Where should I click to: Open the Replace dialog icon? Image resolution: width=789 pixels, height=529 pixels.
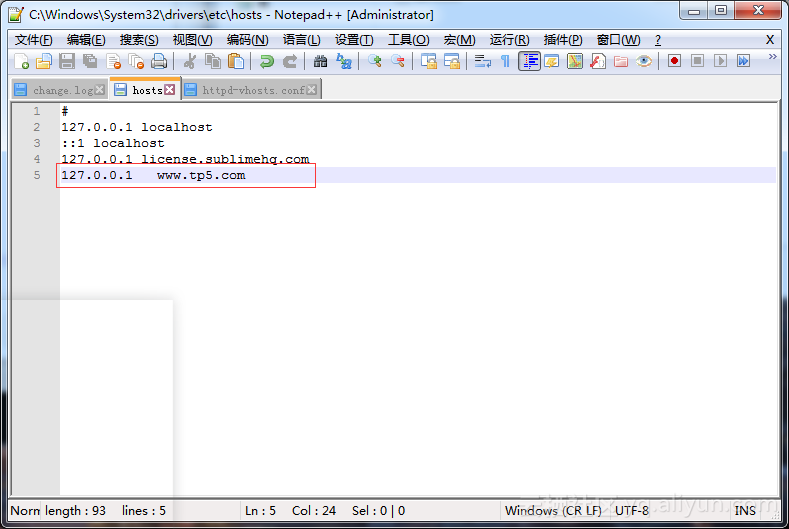coord(344,61)
